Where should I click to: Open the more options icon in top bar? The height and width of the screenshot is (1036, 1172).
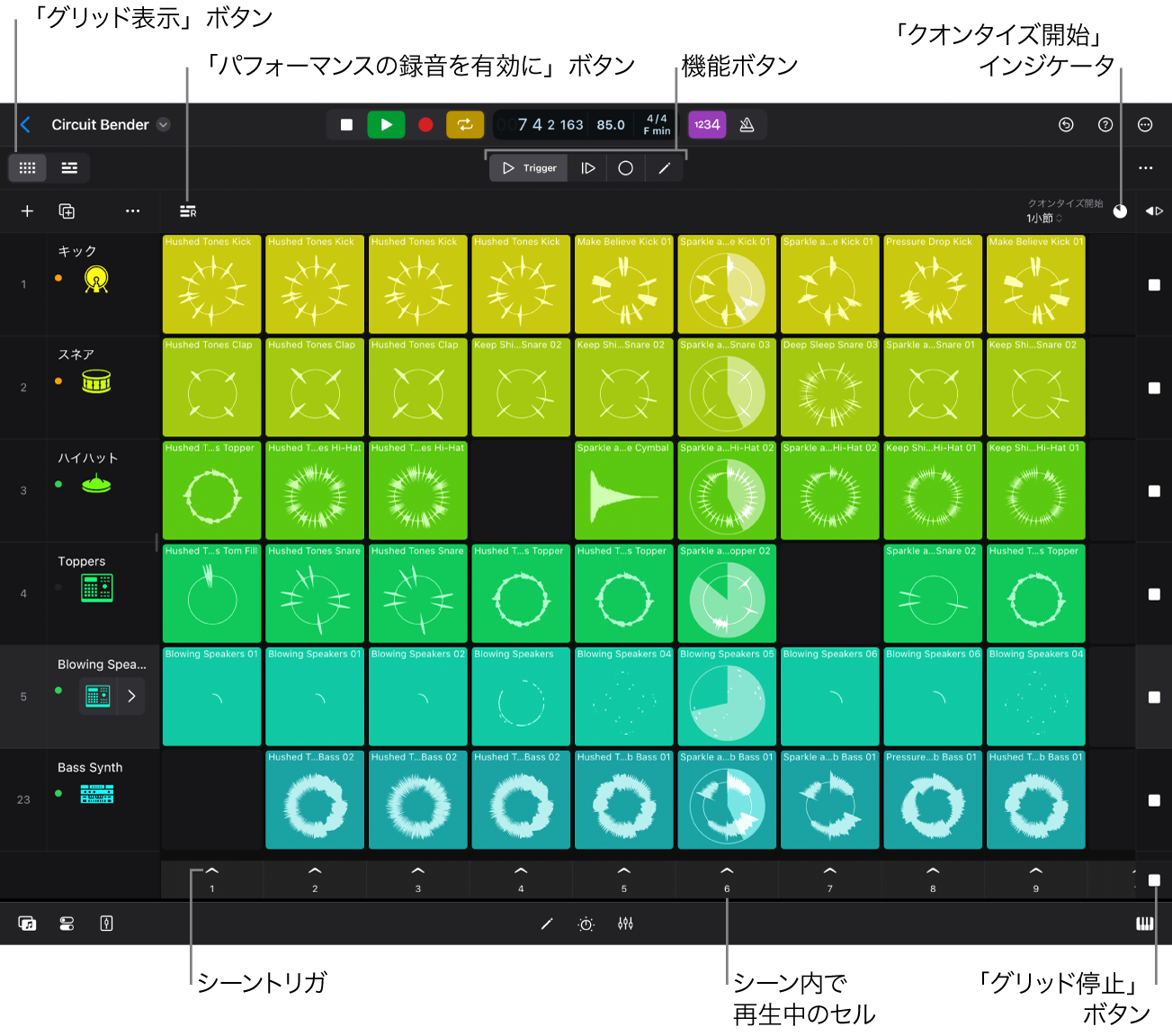[x=1145, y=125]
